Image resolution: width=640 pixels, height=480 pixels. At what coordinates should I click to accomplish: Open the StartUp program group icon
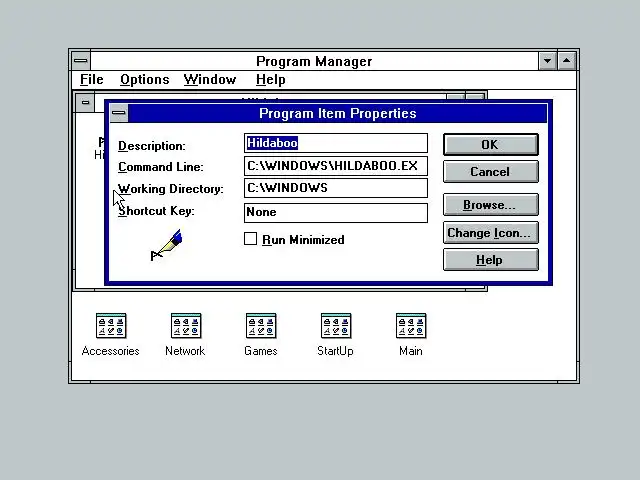336,326
